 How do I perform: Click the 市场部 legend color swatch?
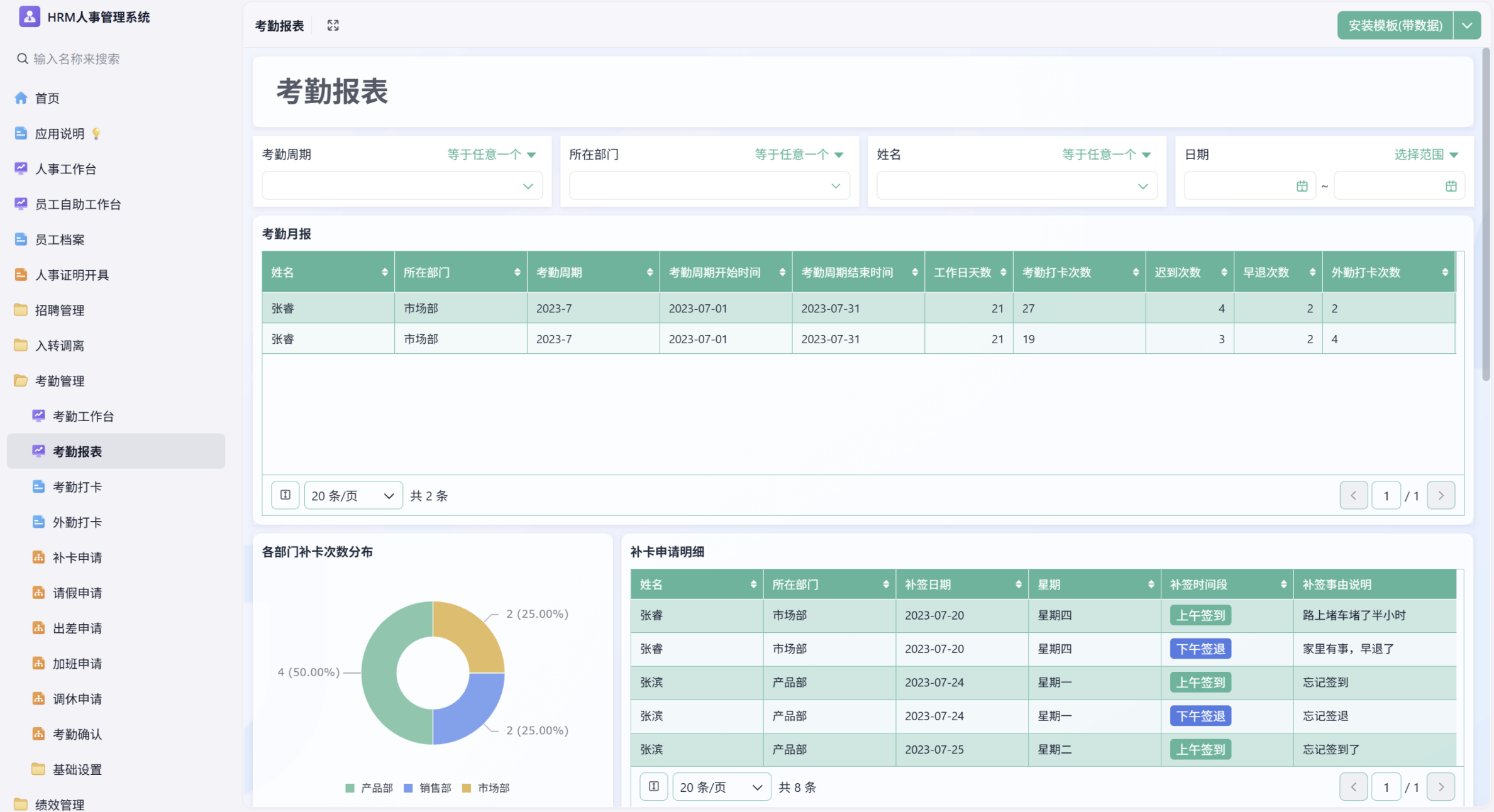tap(467, 788)
